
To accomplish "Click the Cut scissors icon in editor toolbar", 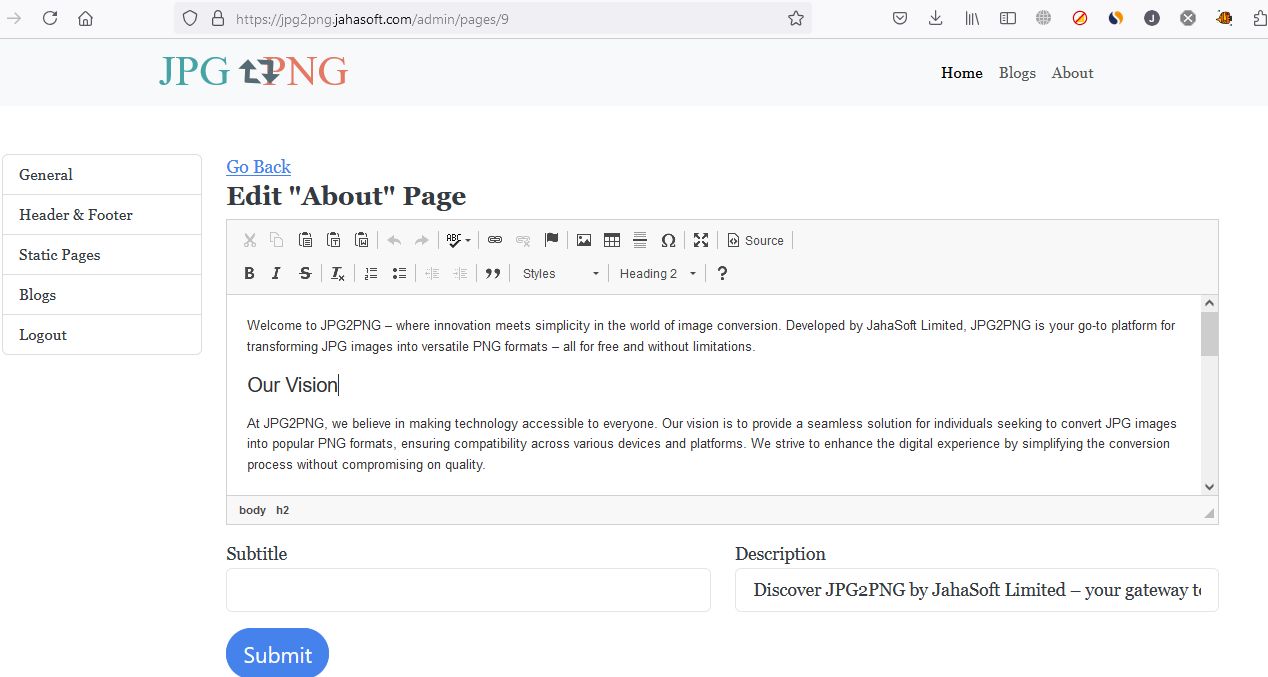I will (x=250, y=240).
